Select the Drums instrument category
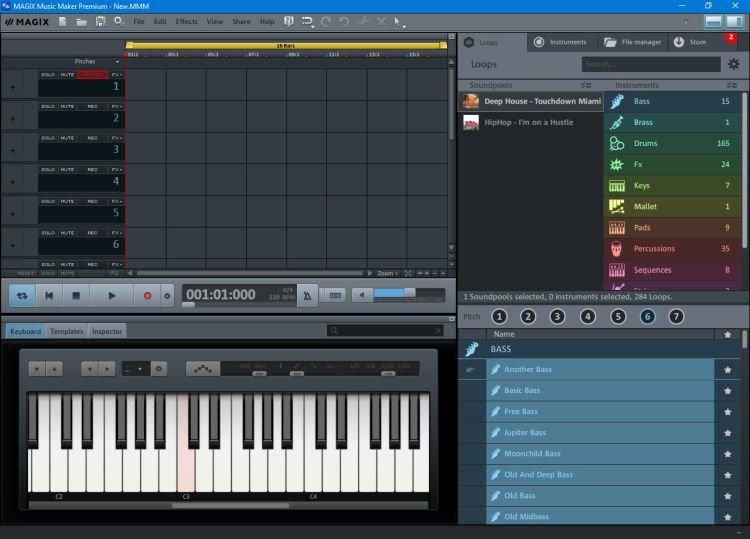Screen dimensions: 750x539 pyautogui.click(x=672, y=143)
